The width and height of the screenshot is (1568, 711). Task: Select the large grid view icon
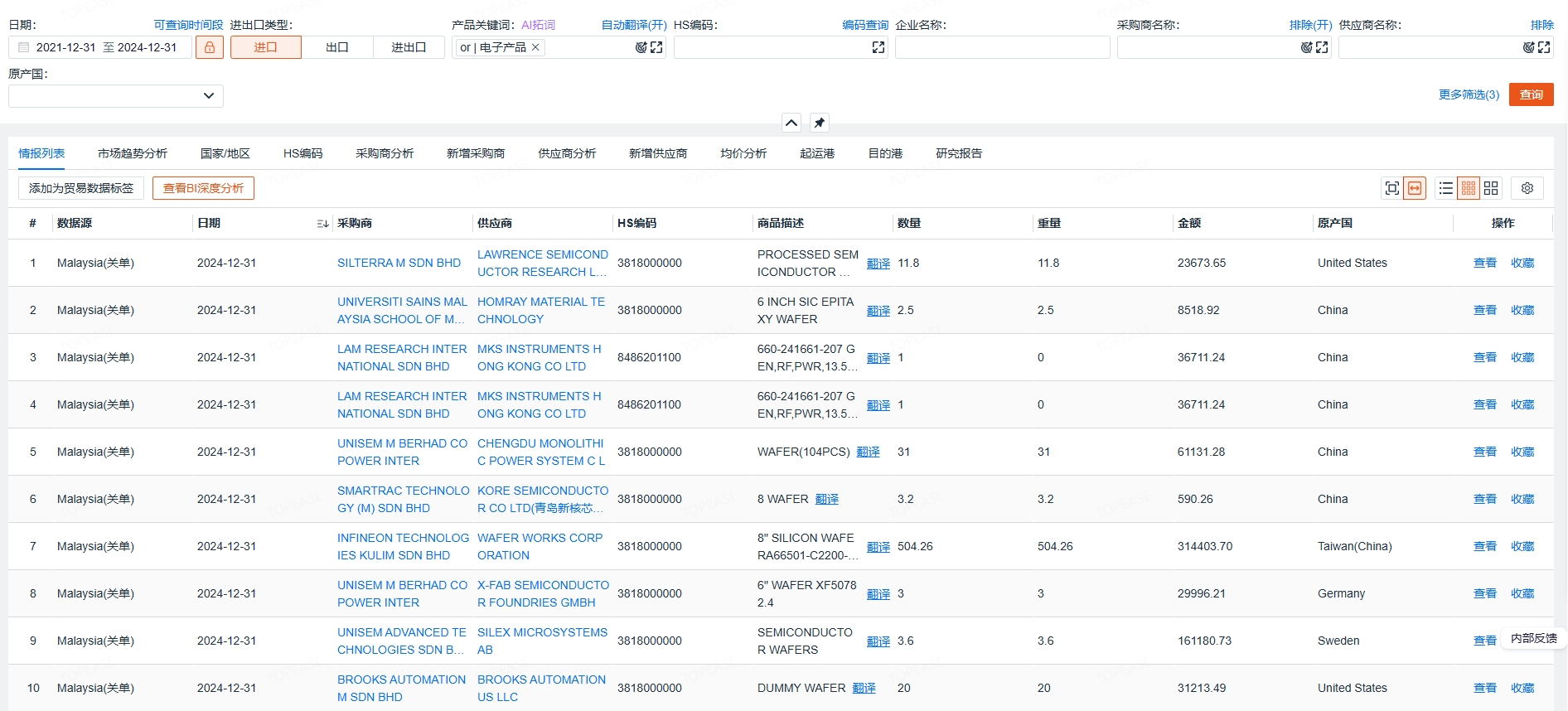pyautogui.click(x=1491, y=188)
